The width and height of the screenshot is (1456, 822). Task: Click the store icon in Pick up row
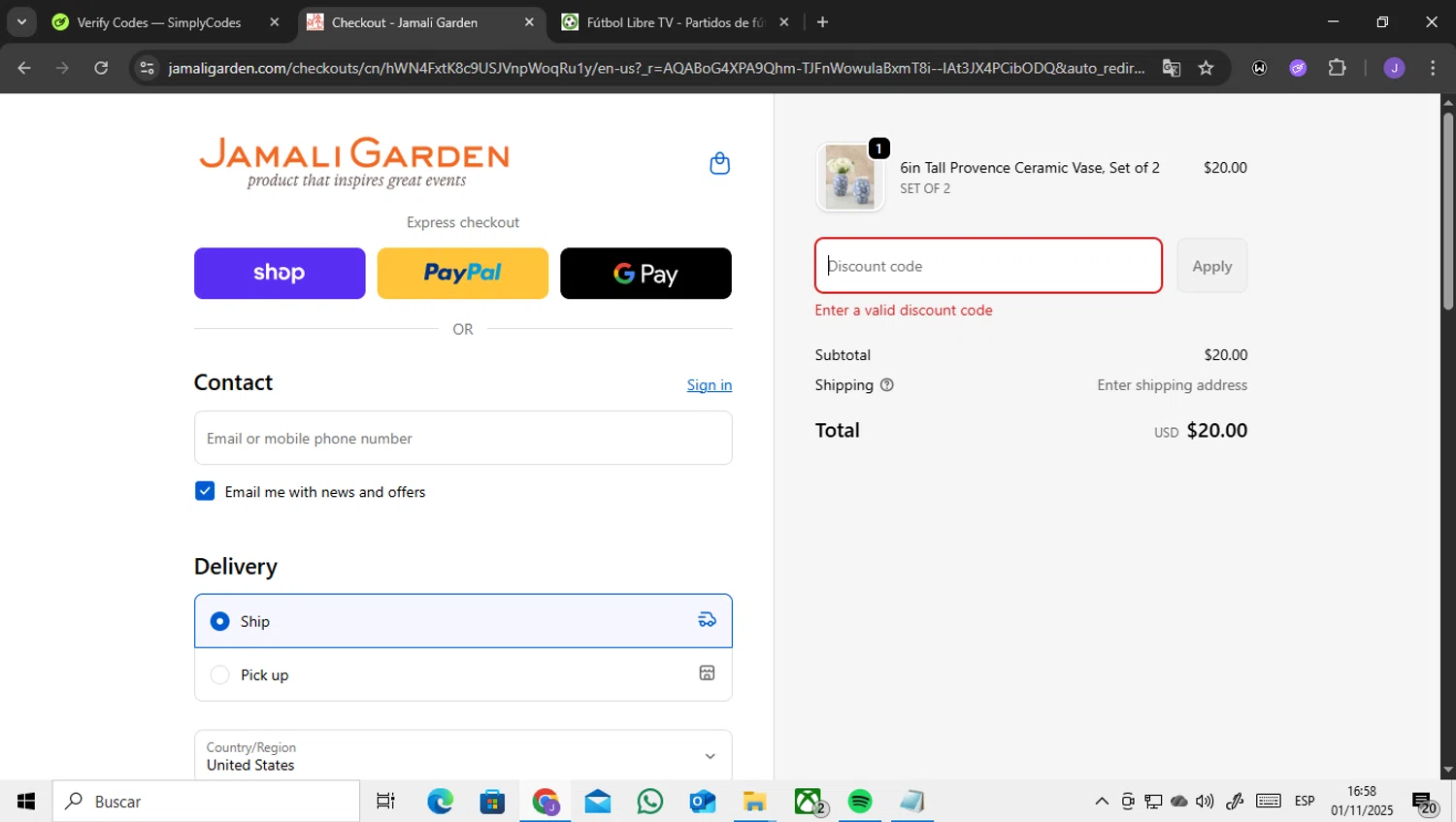pos(707,674)
